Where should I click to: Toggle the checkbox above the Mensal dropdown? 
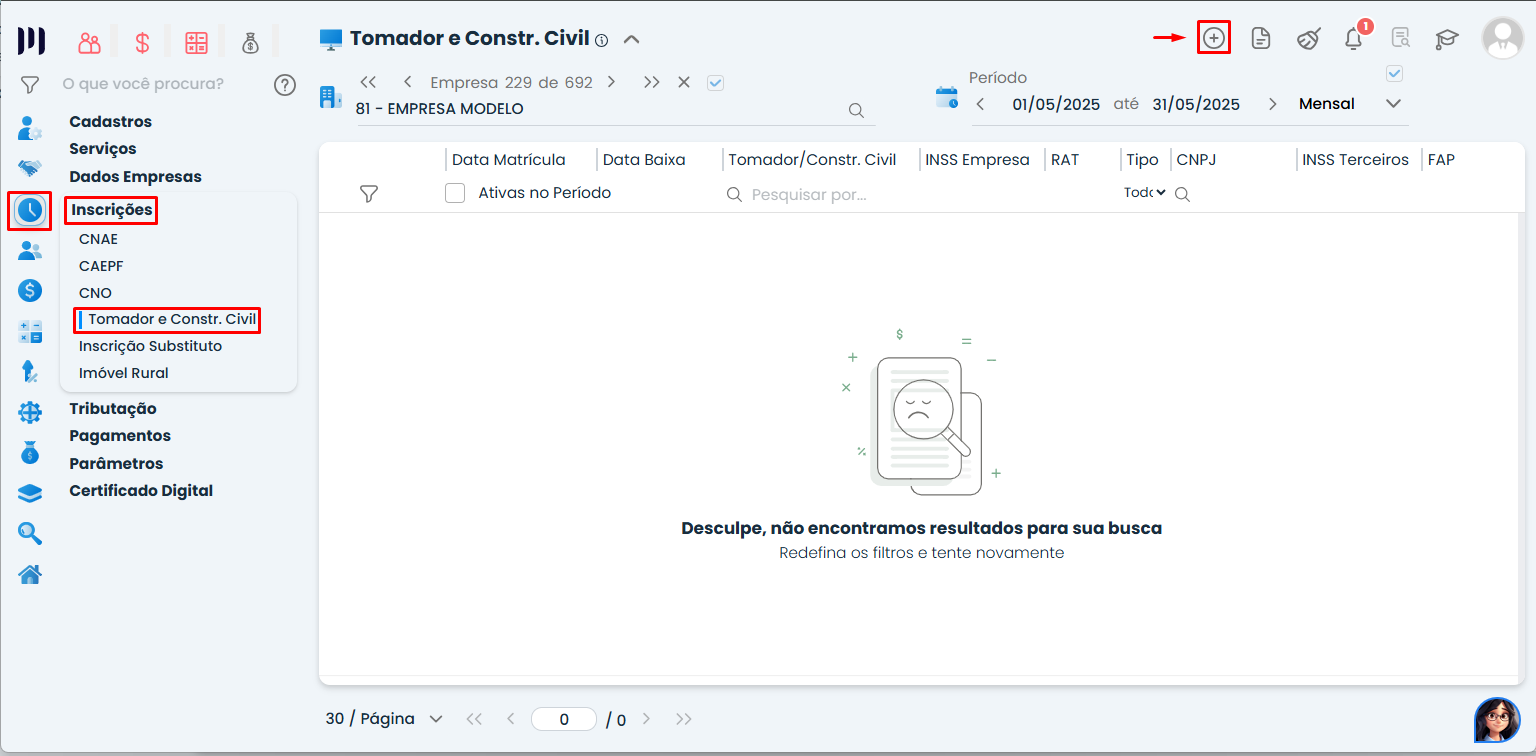1395,73
